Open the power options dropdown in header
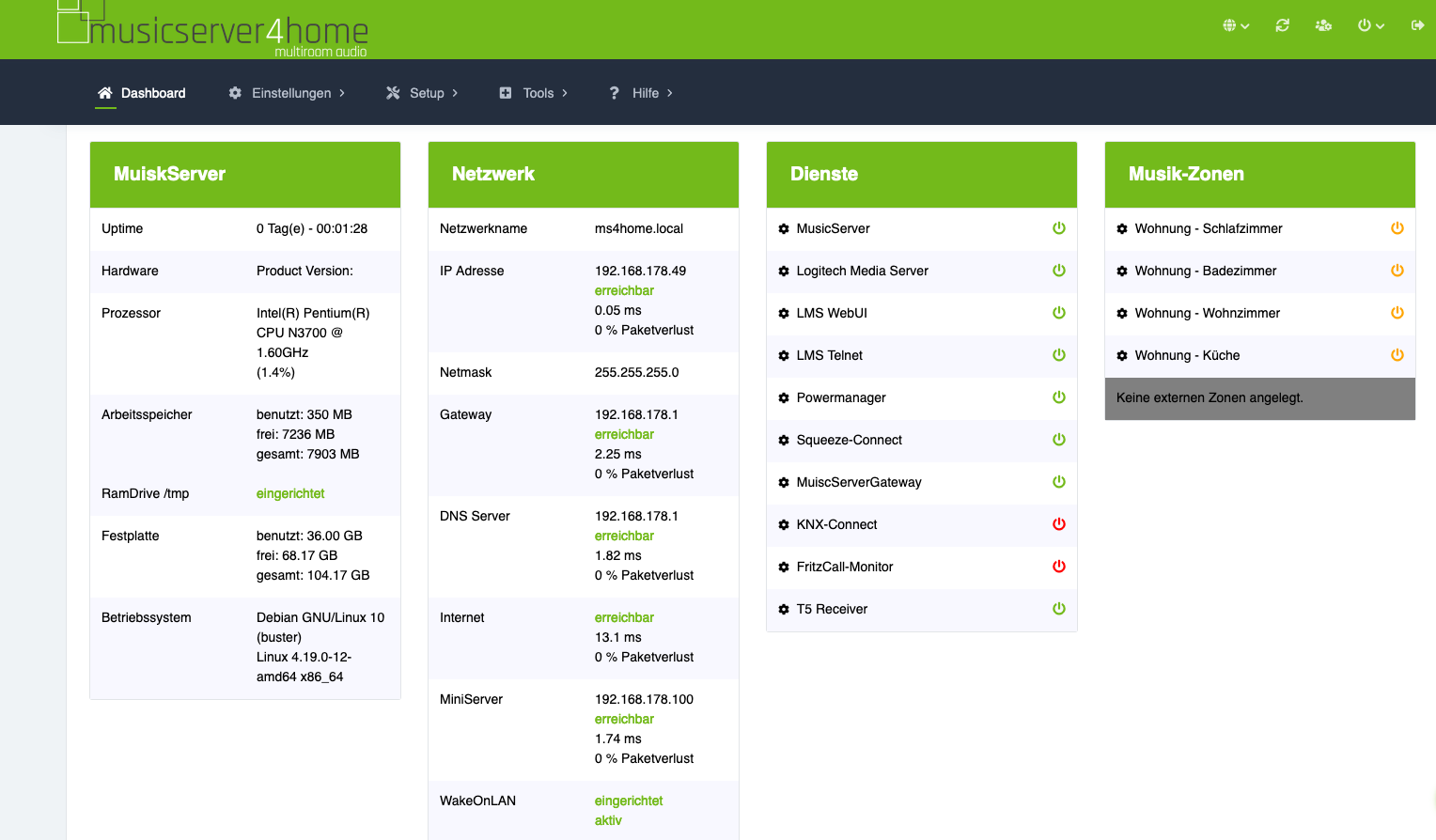1436x840 pixels. [1370, 25]
